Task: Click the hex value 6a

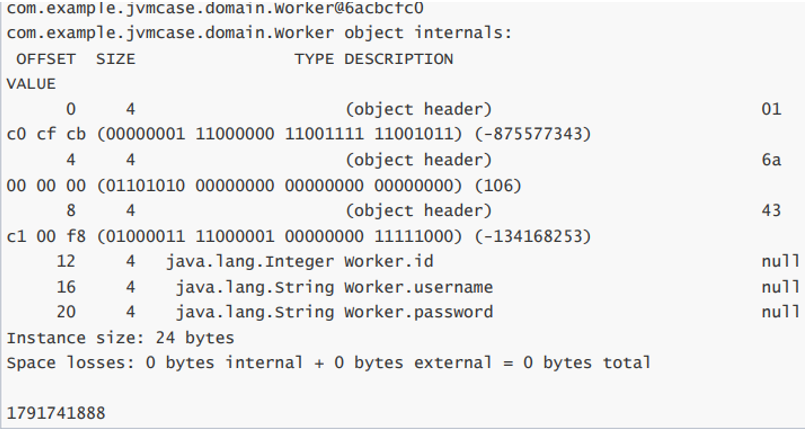Action: coord(770,160)
